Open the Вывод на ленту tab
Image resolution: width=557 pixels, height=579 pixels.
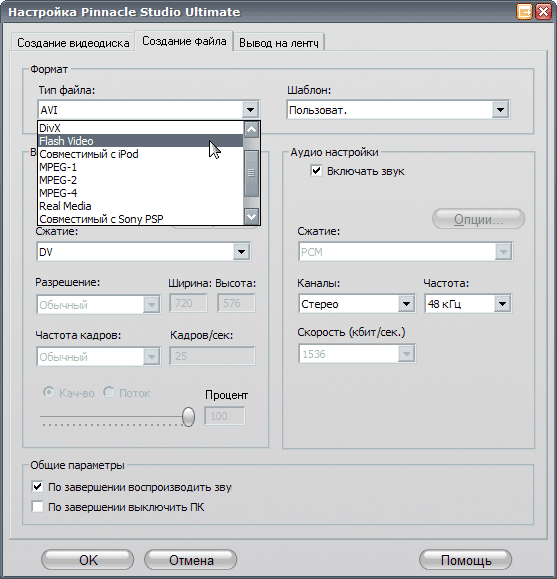pyautogui.click(x=278, y=43)
